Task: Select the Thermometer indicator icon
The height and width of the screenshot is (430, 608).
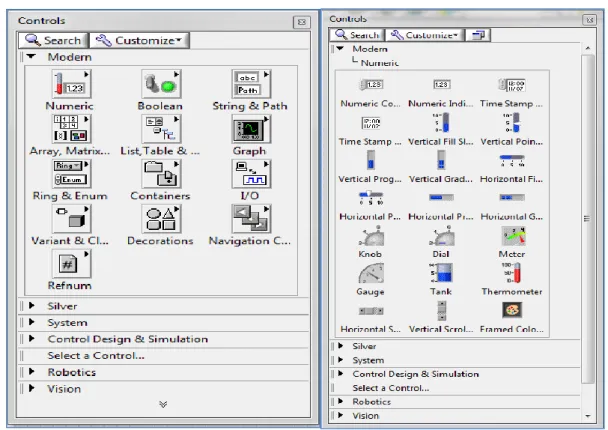Action: coord(512,273)
